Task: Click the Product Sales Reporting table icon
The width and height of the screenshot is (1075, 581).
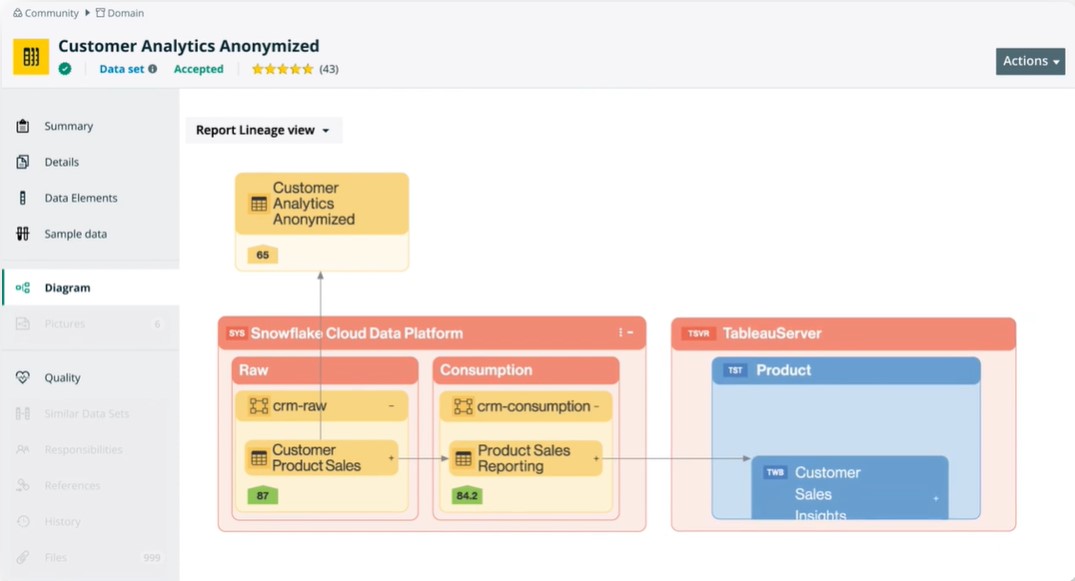Action: [463, 459]
